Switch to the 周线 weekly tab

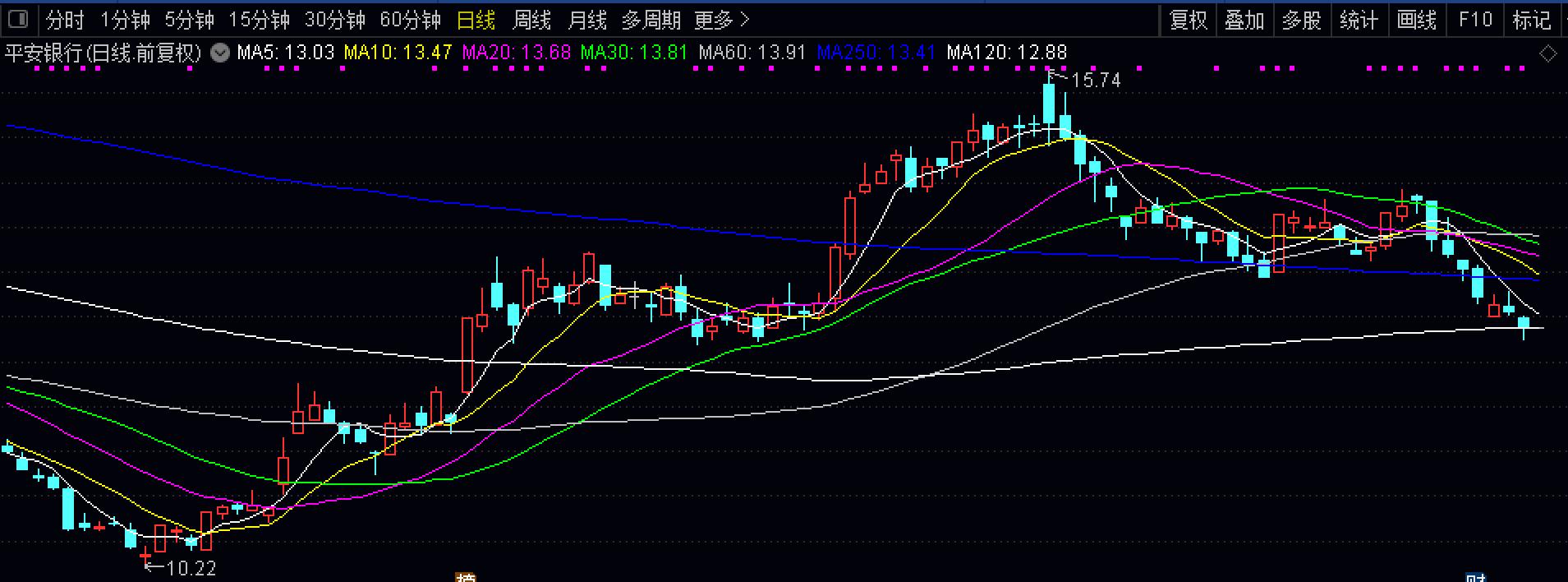click(531, 19)
